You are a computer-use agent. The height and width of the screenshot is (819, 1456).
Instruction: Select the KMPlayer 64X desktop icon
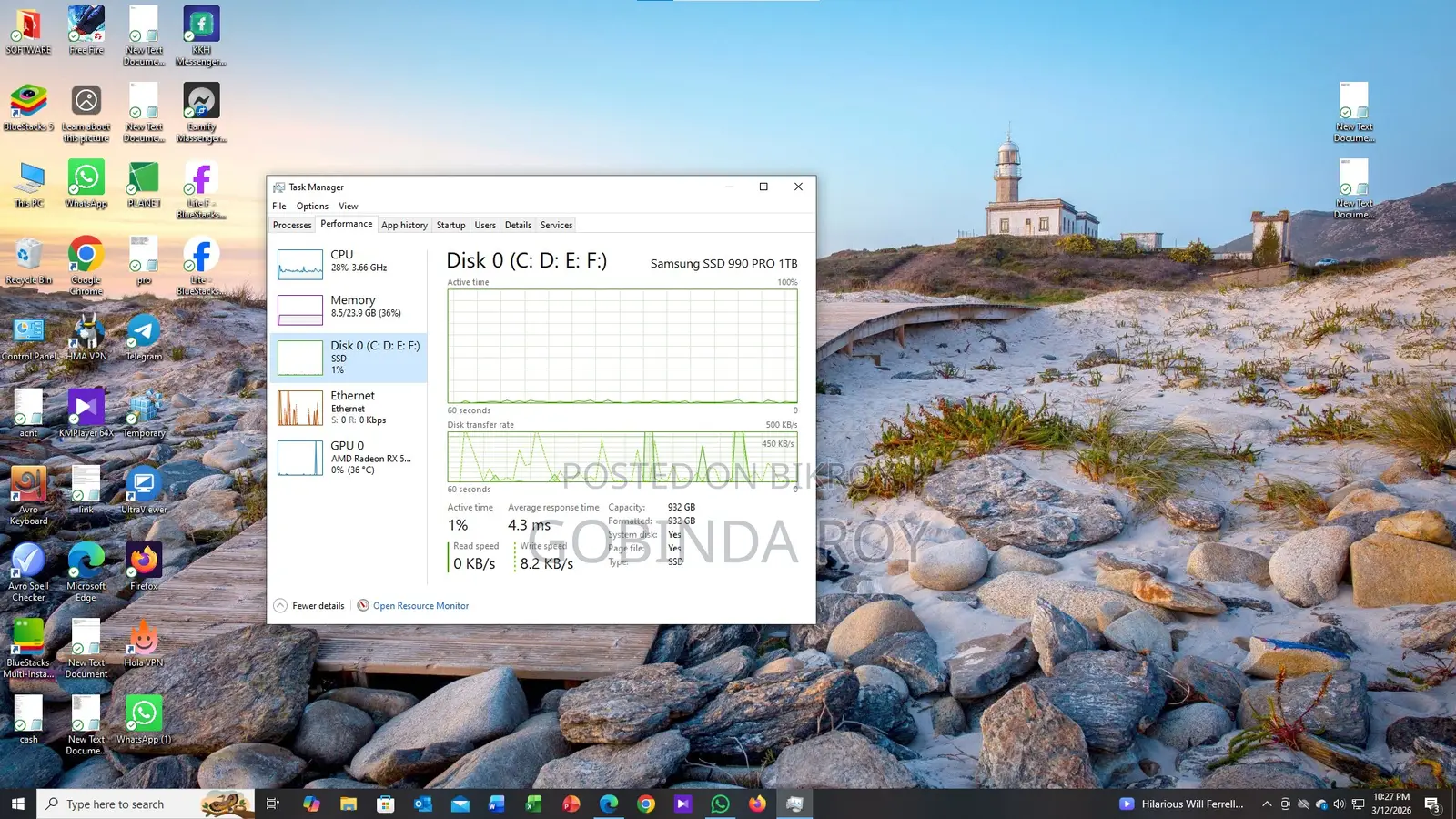pos(86,413)
